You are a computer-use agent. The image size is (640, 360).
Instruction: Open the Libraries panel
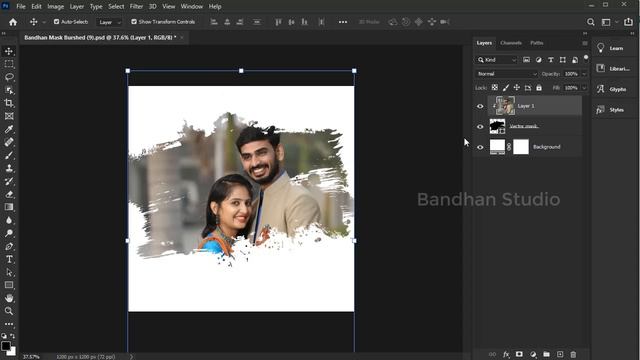(x=612, y=69)
